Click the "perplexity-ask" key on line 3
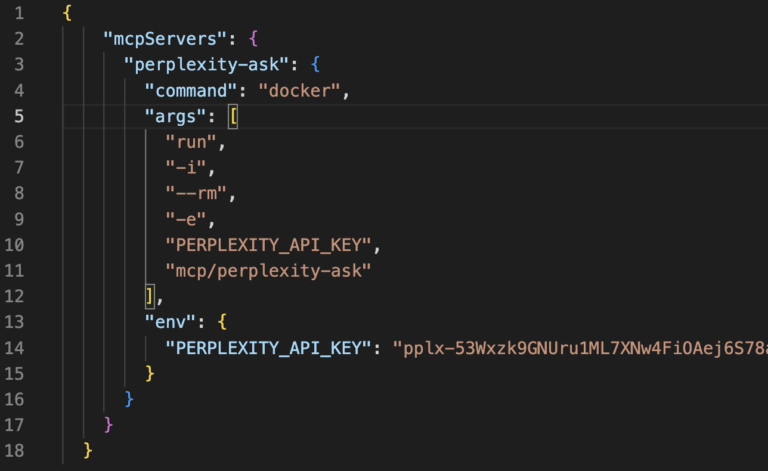The height and width of the screenshot is (471, 768). click(x=204, y=65)
